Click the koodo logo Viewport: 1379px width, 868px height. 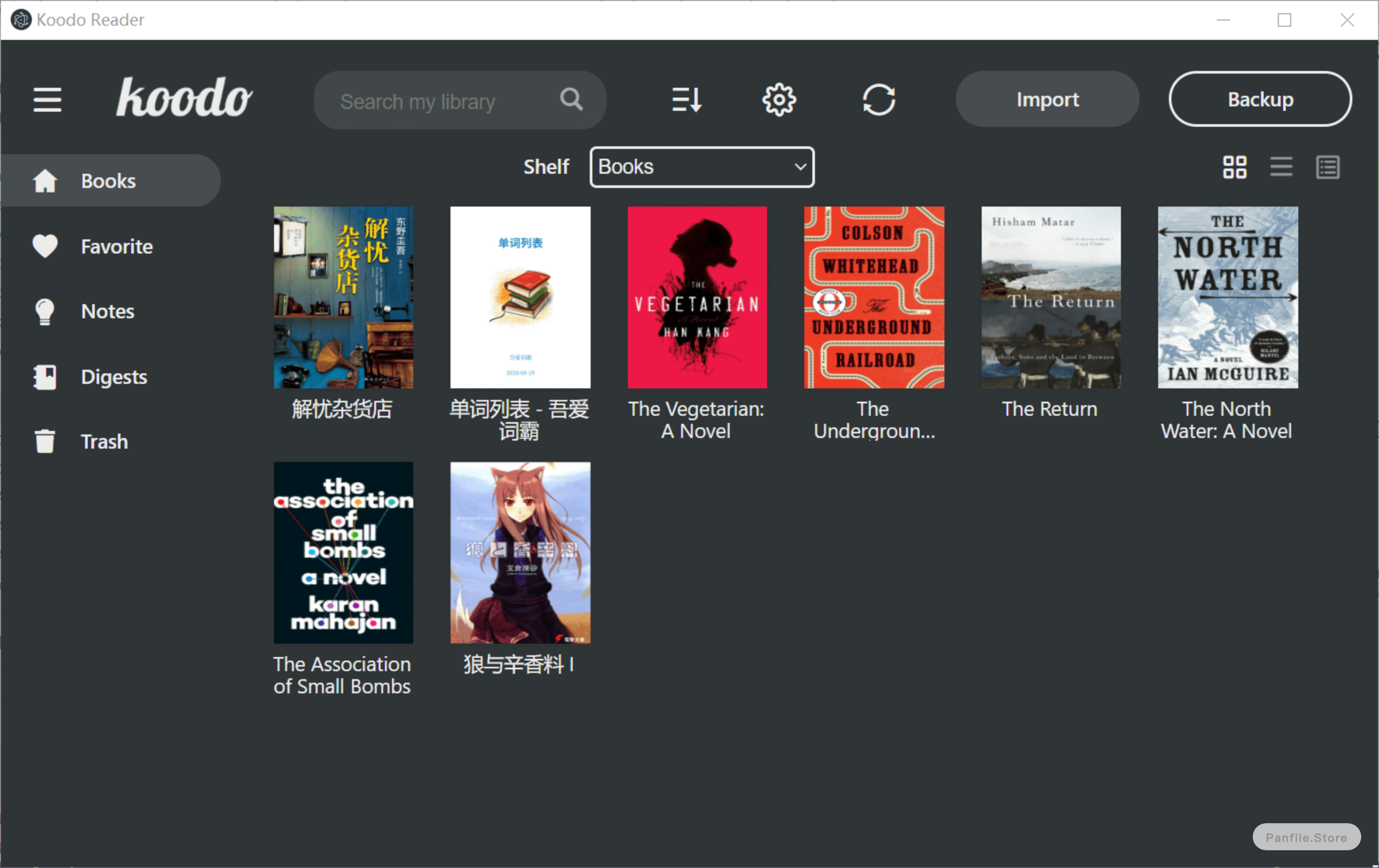coord(184,98)
